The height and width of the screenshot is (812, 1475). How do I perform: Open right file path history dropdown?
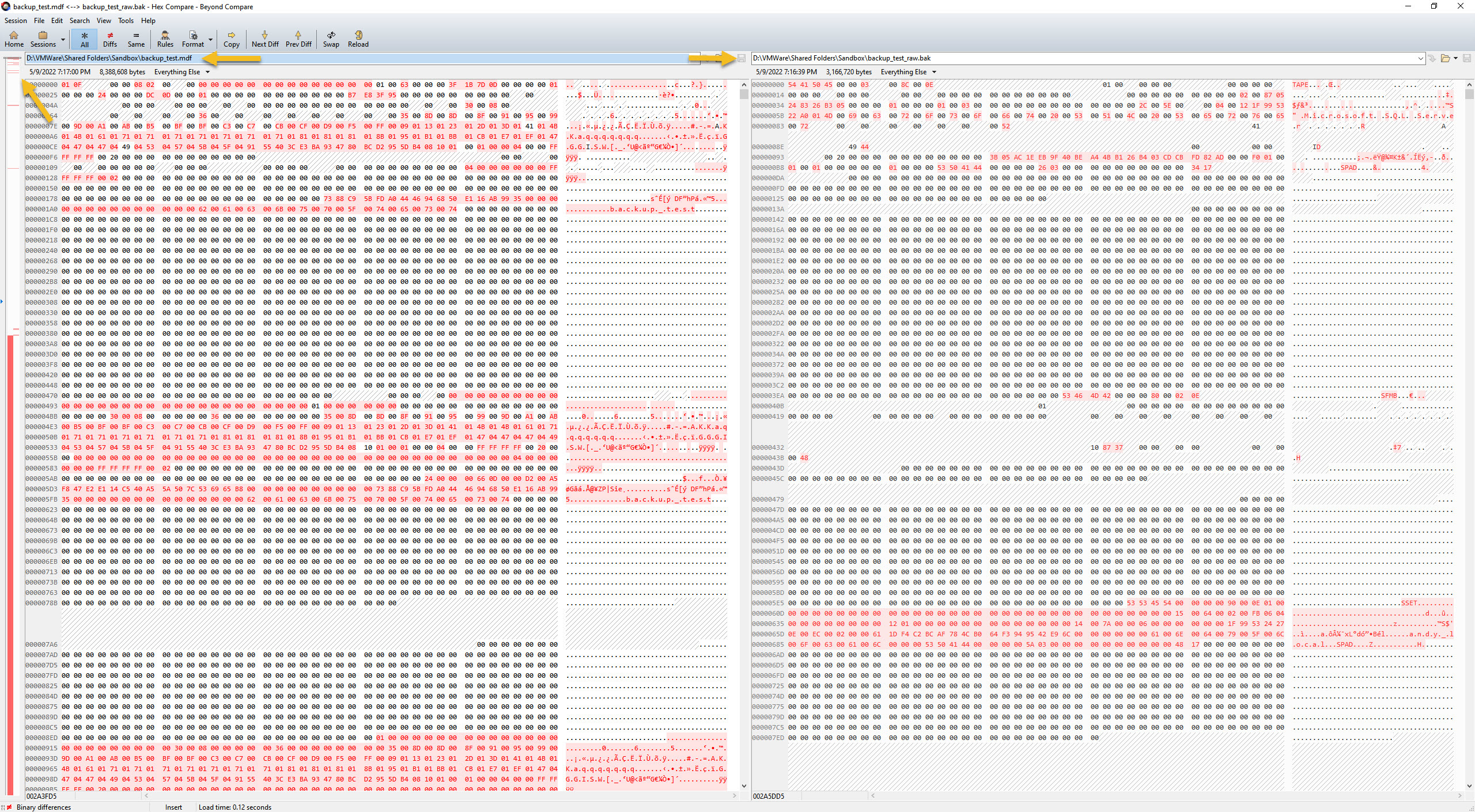pyautogui.click(x=1420, y=58)
